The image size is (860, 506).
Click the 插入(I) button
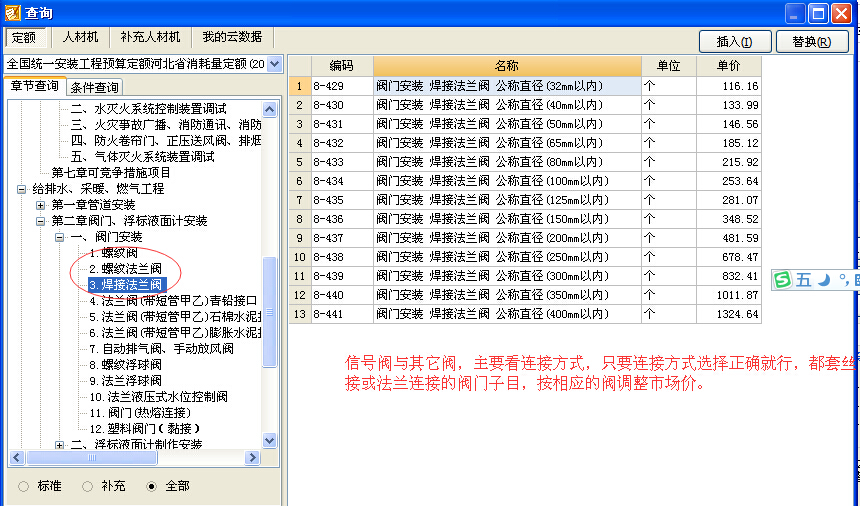pyautogui.click(x=735, y=42)
